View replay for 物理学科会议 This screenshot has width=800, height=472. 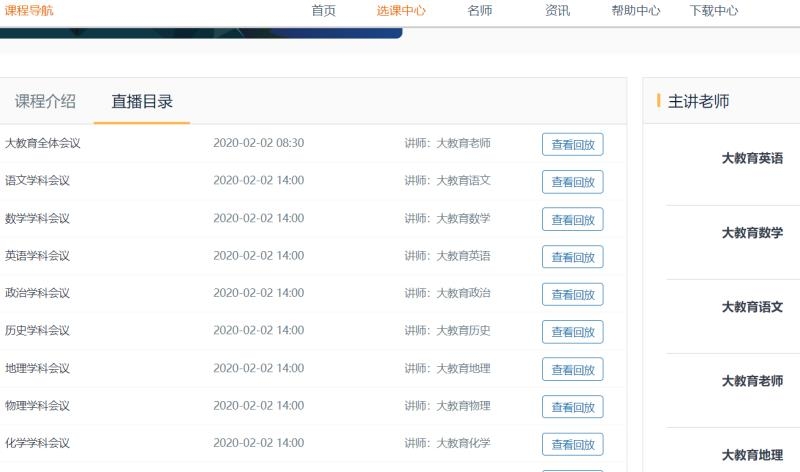(x=572, y=407)
